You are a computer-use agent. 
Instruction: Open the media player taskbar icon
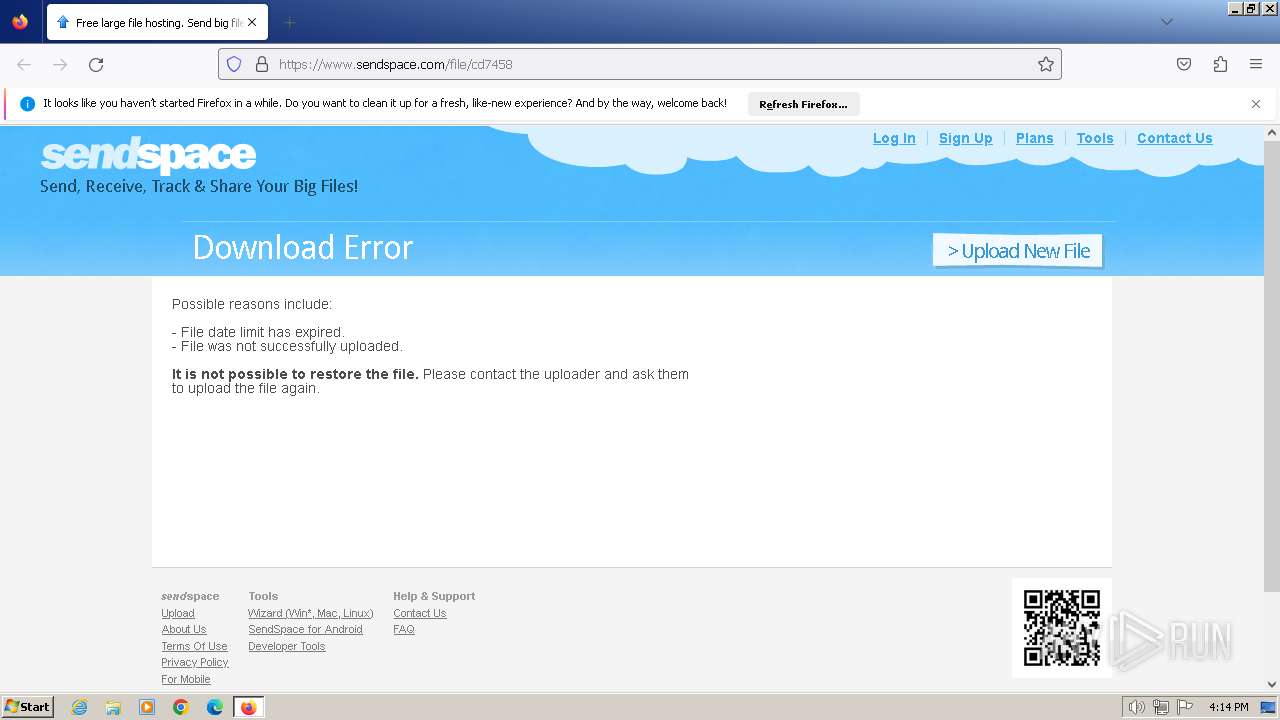(147, 707)
